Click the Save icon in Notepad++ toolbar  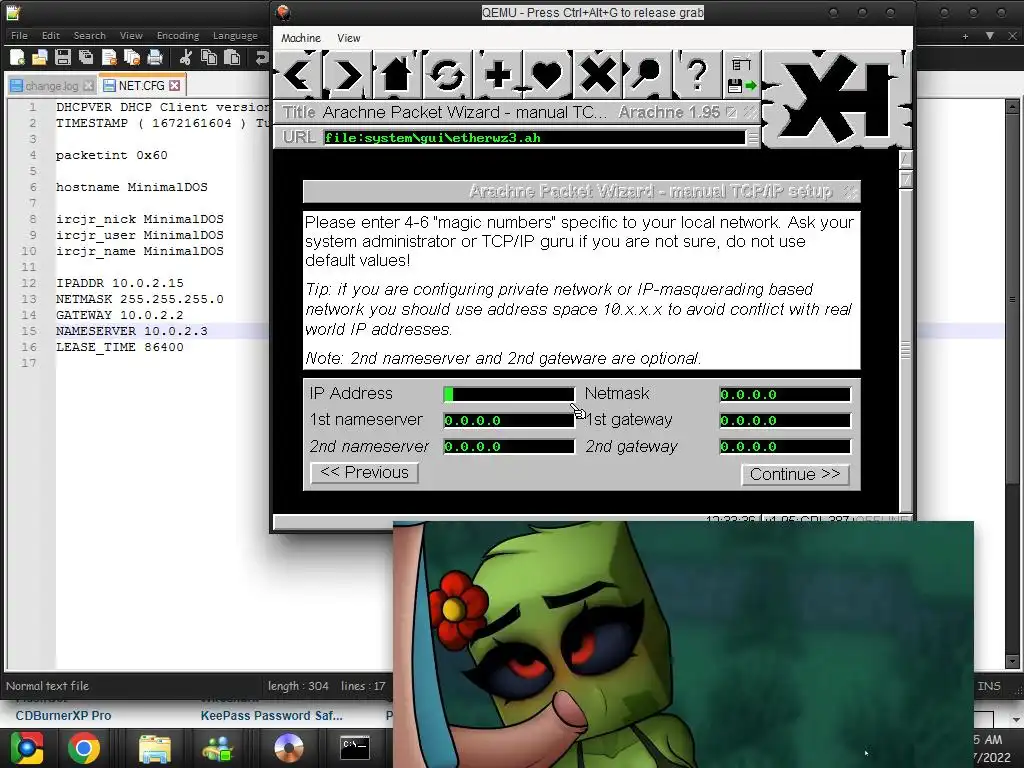63,57
